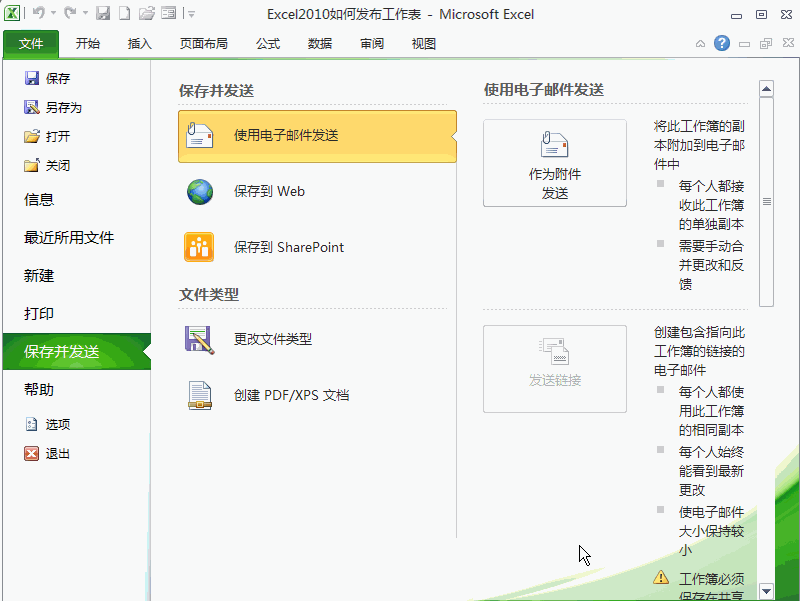Select the 文件 (File) tab
Image resolution: width=800 pixels, height=601 pixels.
[31, 44]
